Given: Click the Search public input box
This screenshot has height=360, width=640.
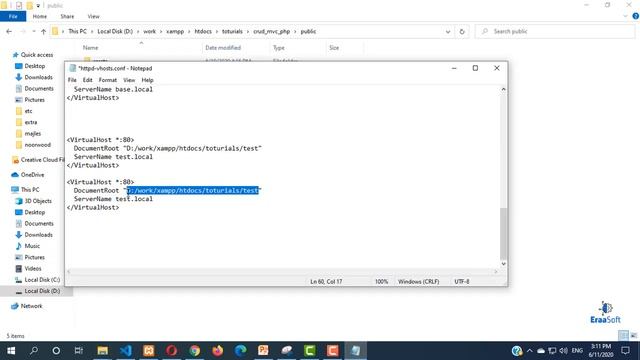Looking at the screenshot, I should coord(555,31).
